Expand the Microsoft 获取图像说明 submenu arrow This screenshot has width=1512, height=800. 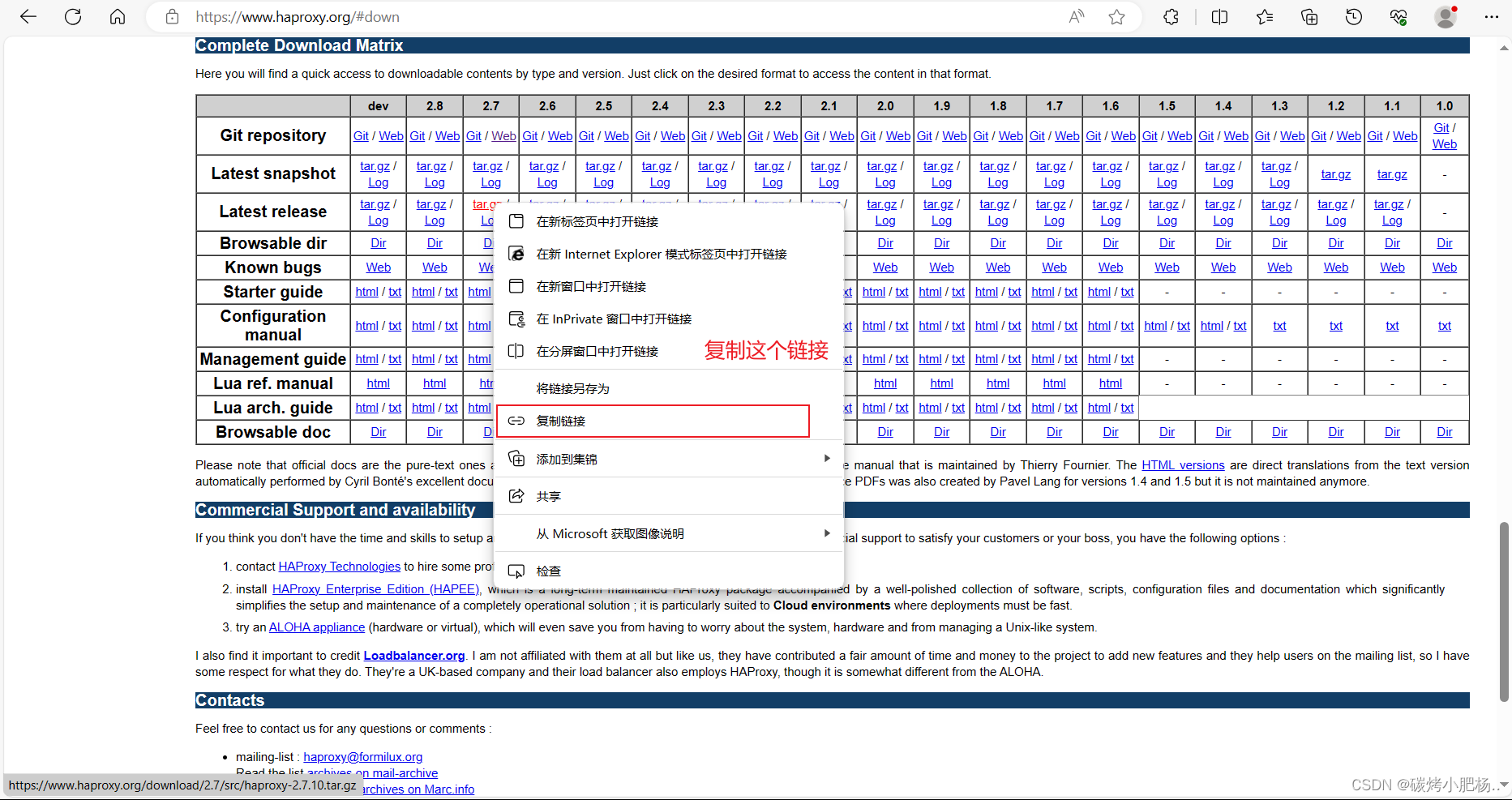tap(827, 533)
